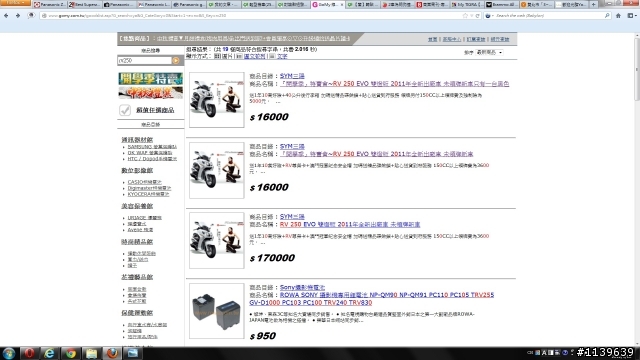Open second RV 250 EVO product title

[x=376, y=154]
